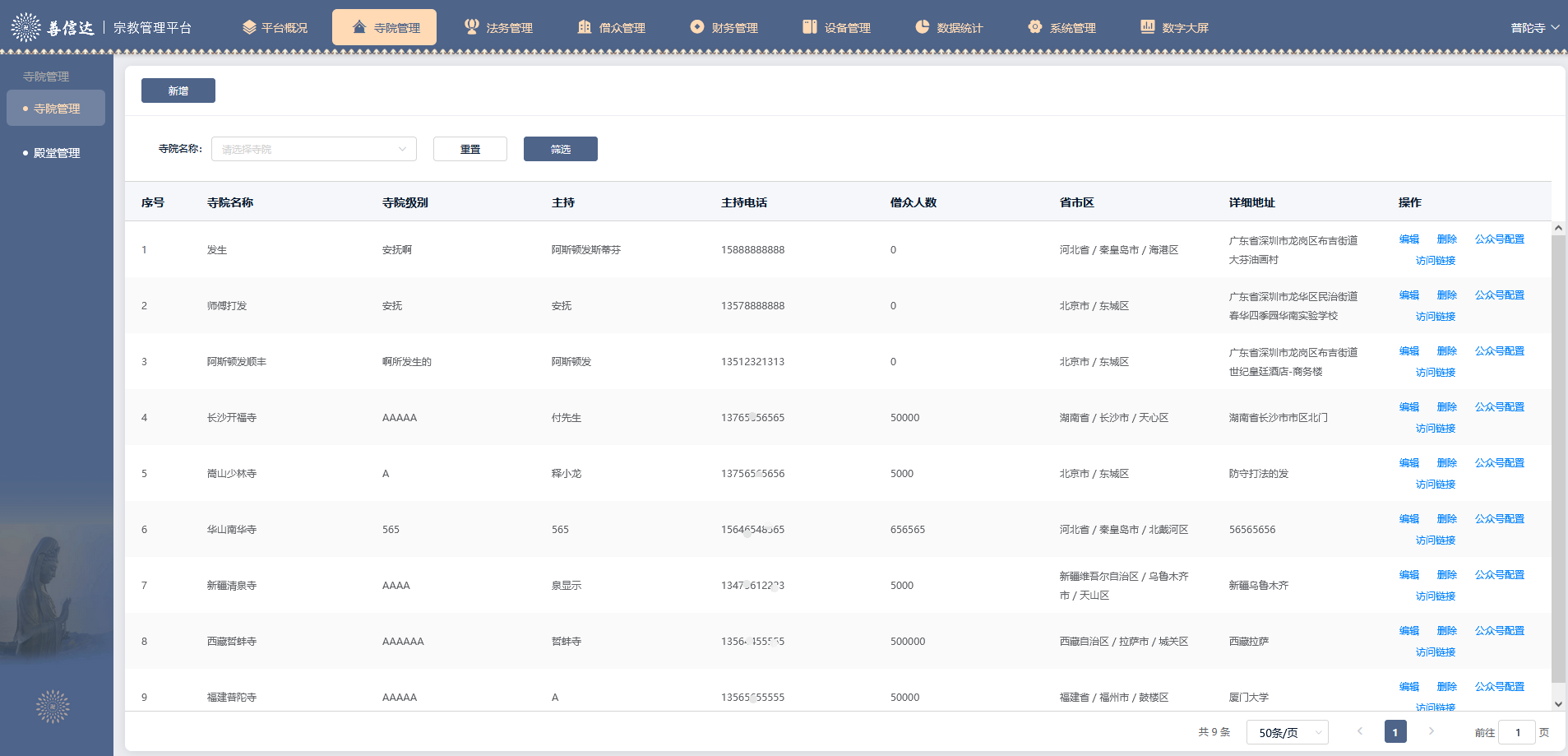The height and width of the screenshot is (756, 1568).
Task: Open the 普陀寺 user menu
Action: click(x=1534, y=27)
